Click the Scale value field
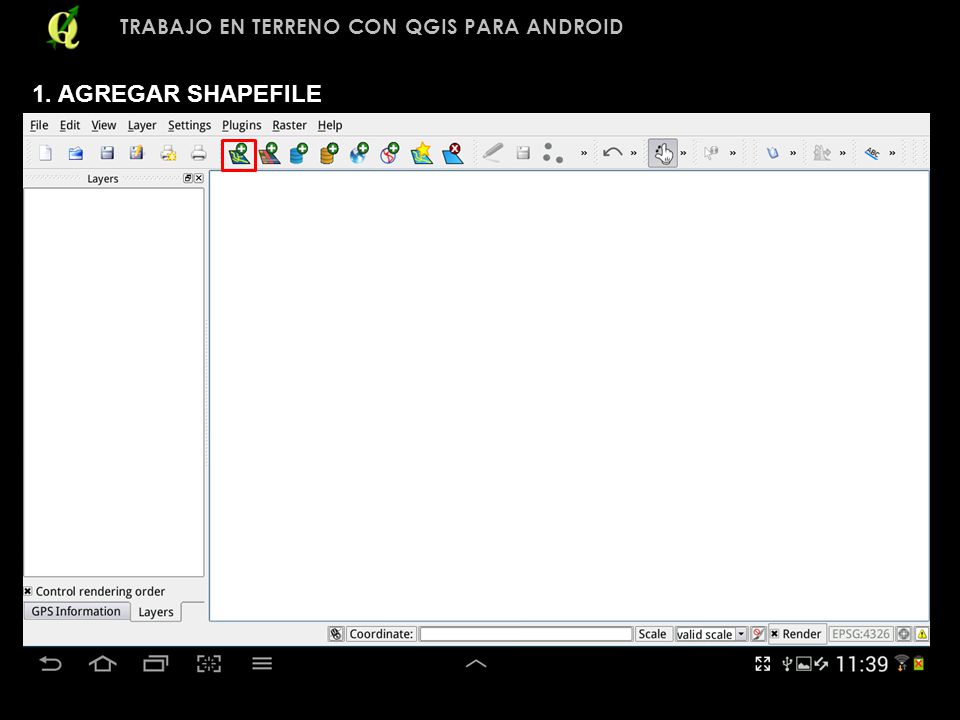The height and width of the screenshot is (720, 960). click(705, 634)
